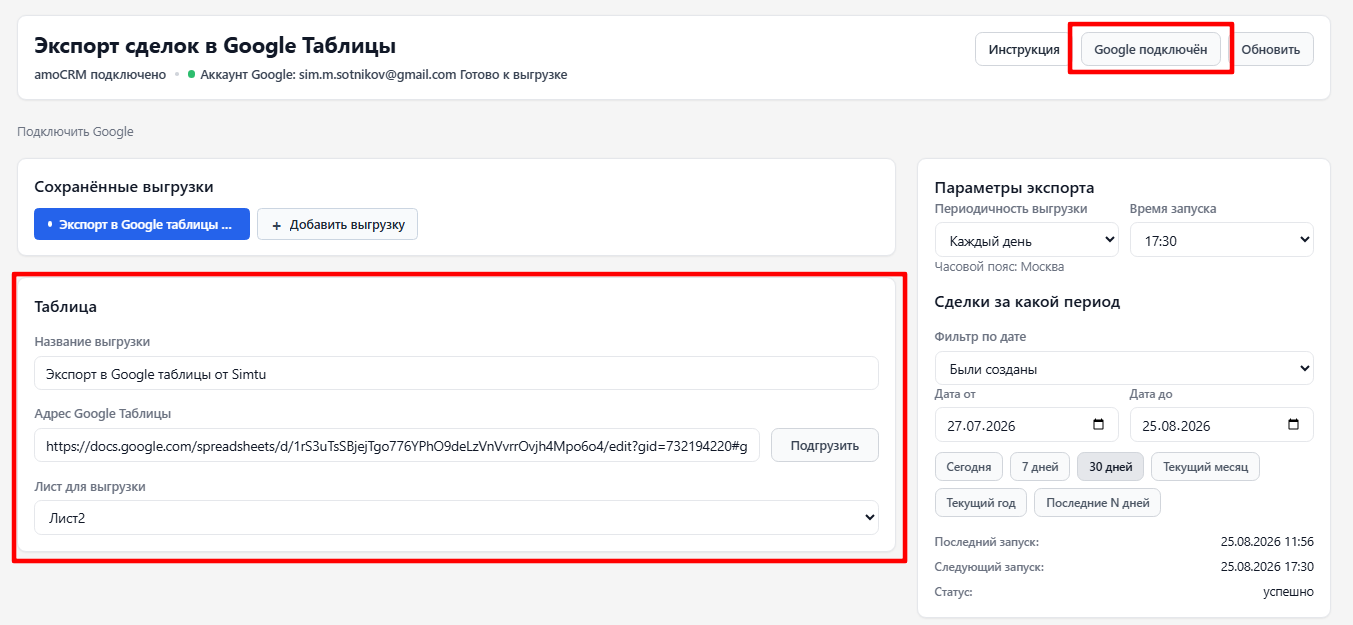The width and height of the screenshot is (1353, 625).
Task: Open the calendar picker in Дата от field
Action: 1099,425
